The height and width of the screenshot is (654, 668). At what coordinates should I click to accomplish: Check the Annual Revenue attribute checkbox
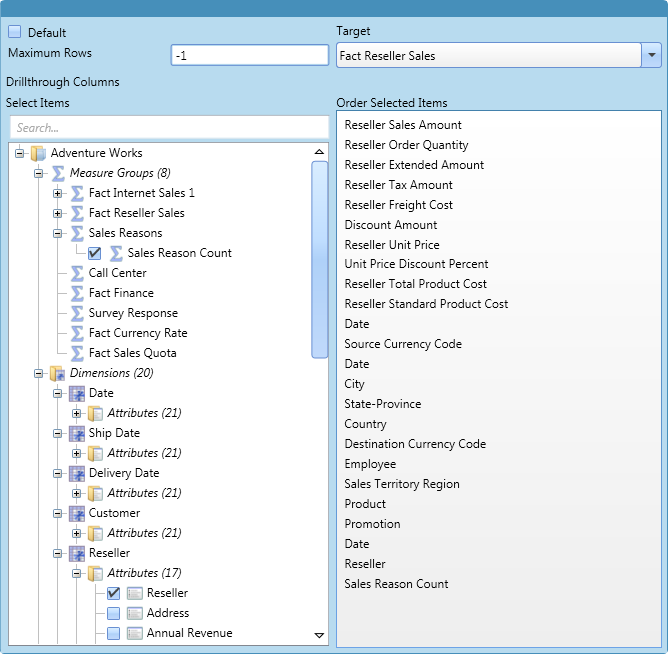[x=114, y=634]
